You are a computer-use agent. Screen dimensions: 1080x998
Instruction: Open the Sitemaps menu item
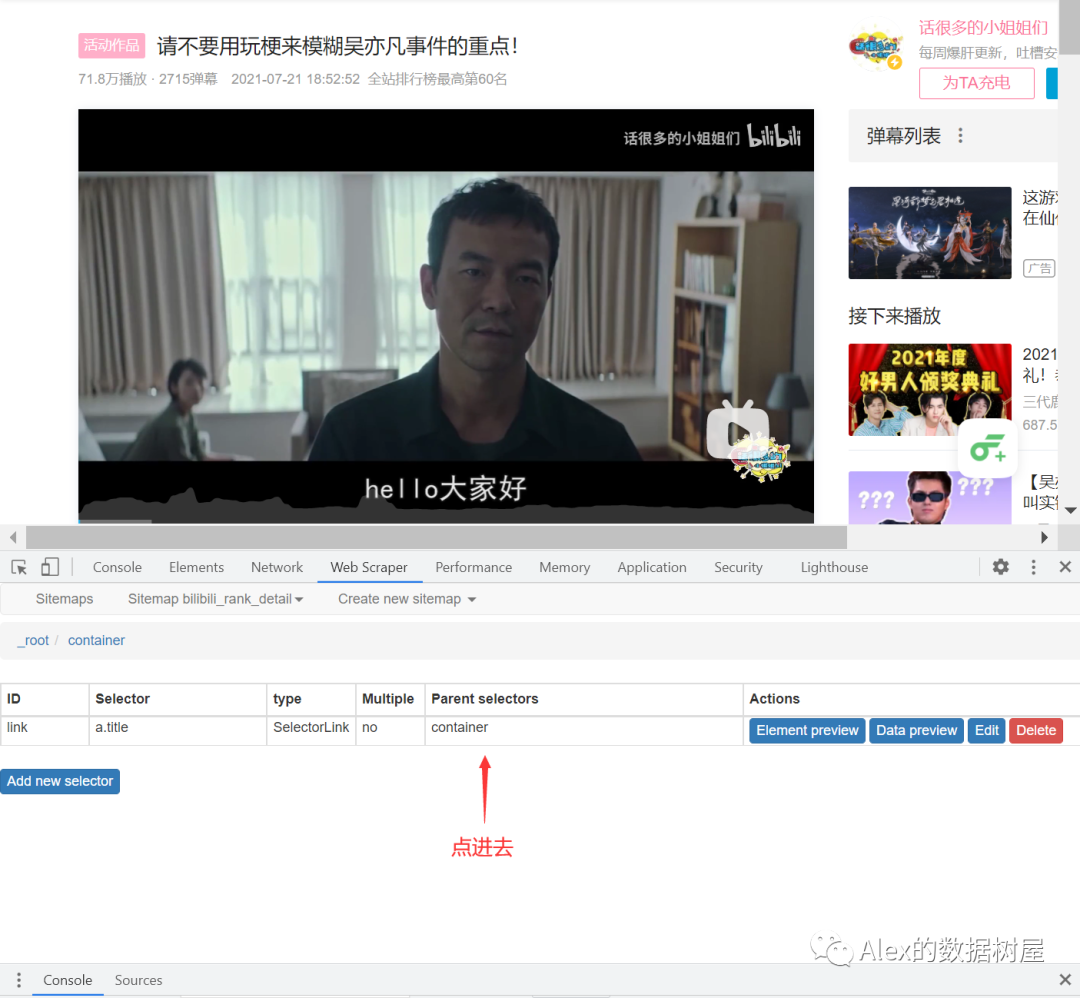(64, 598)
